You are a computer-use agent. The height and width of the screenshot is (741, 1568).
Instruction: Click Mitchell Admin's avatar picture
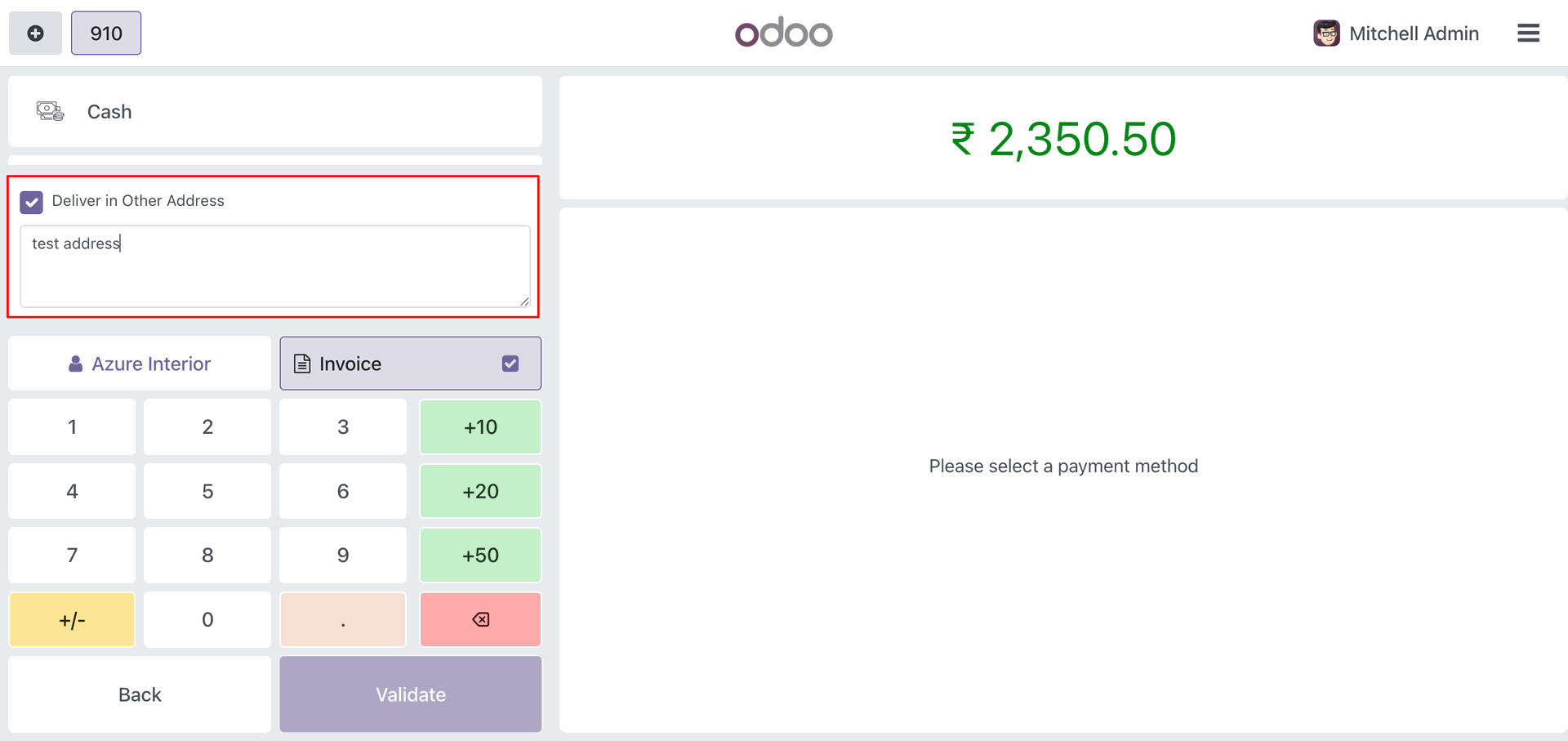(1326, 33)
